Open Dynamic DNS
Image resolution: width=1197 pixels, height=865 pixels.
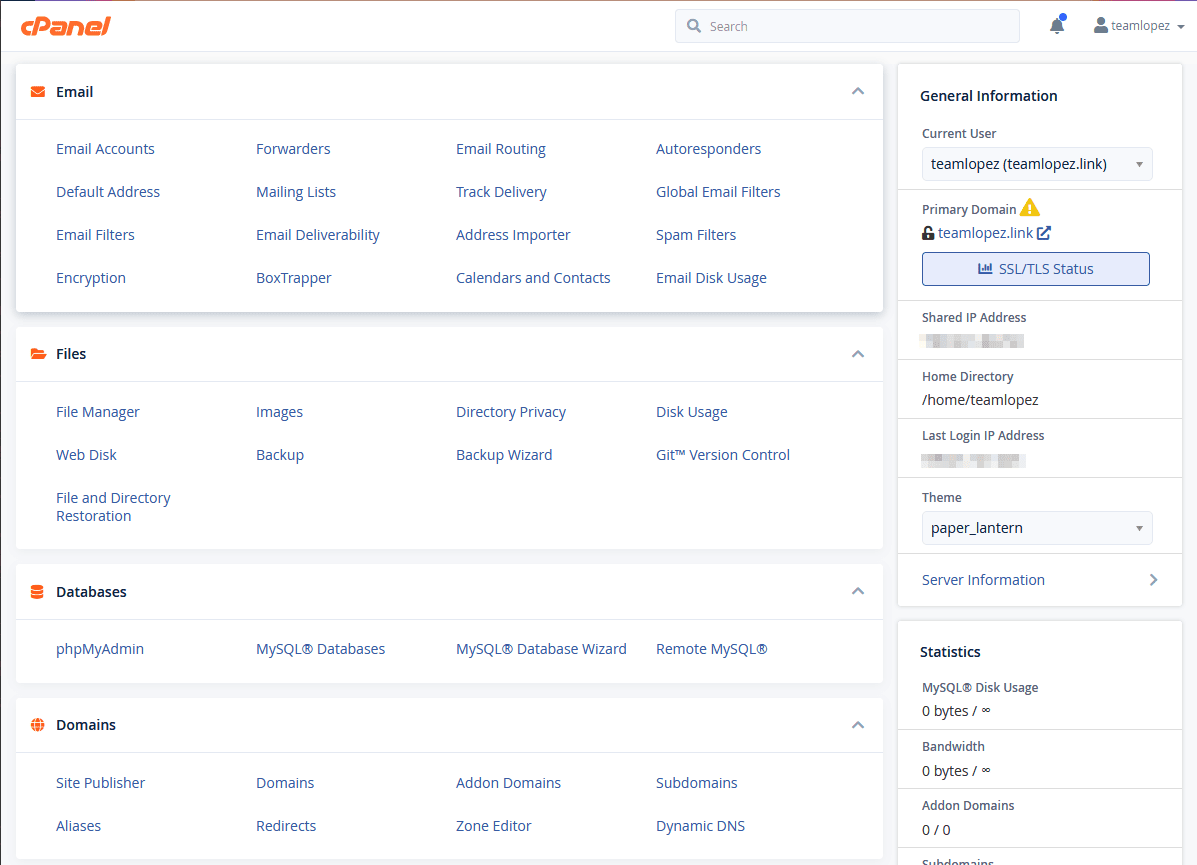(x=700, y=826)
